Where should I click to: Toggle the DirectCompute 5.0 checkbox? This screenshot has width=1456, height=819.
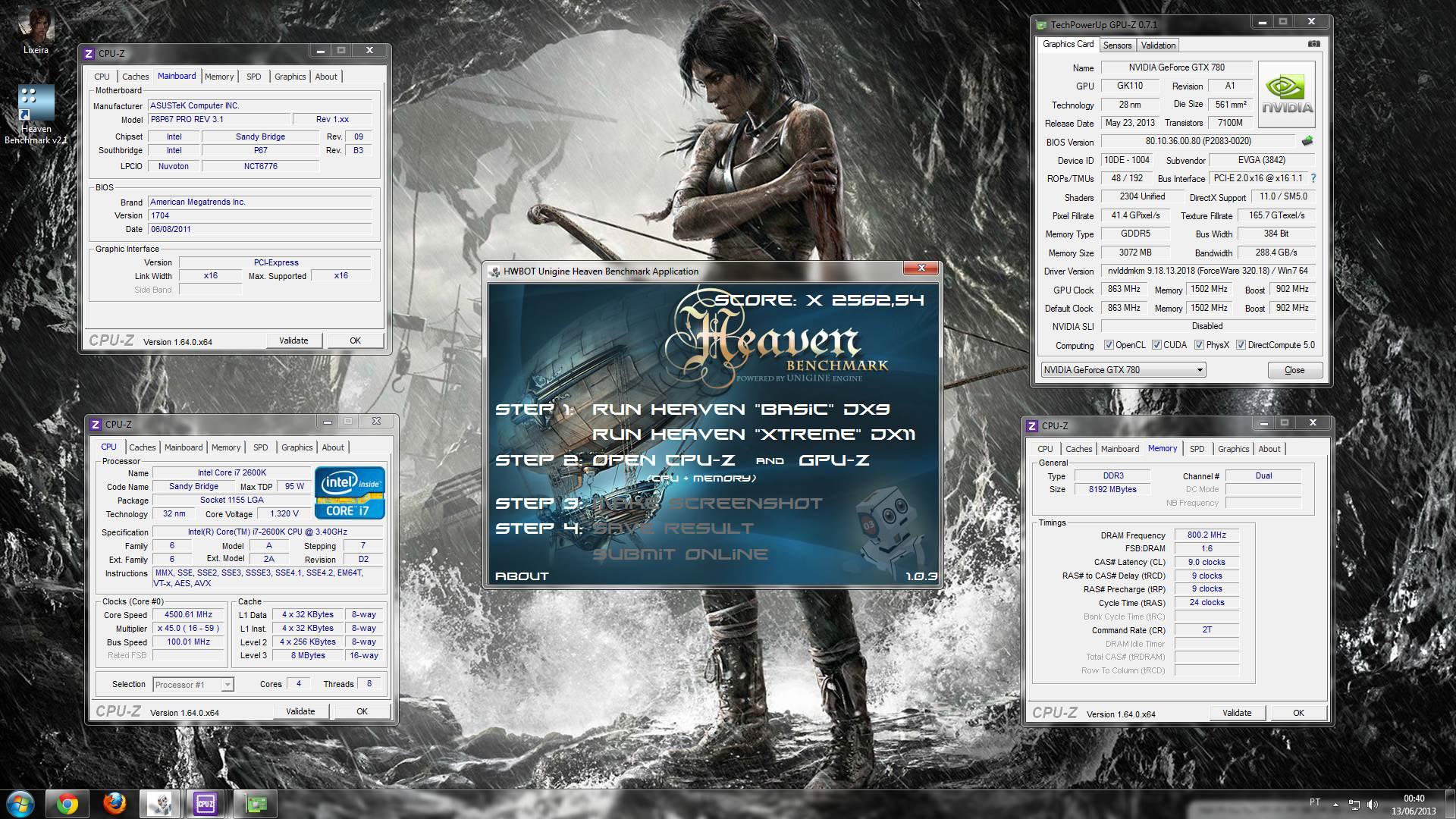[x=1241, y=345]
